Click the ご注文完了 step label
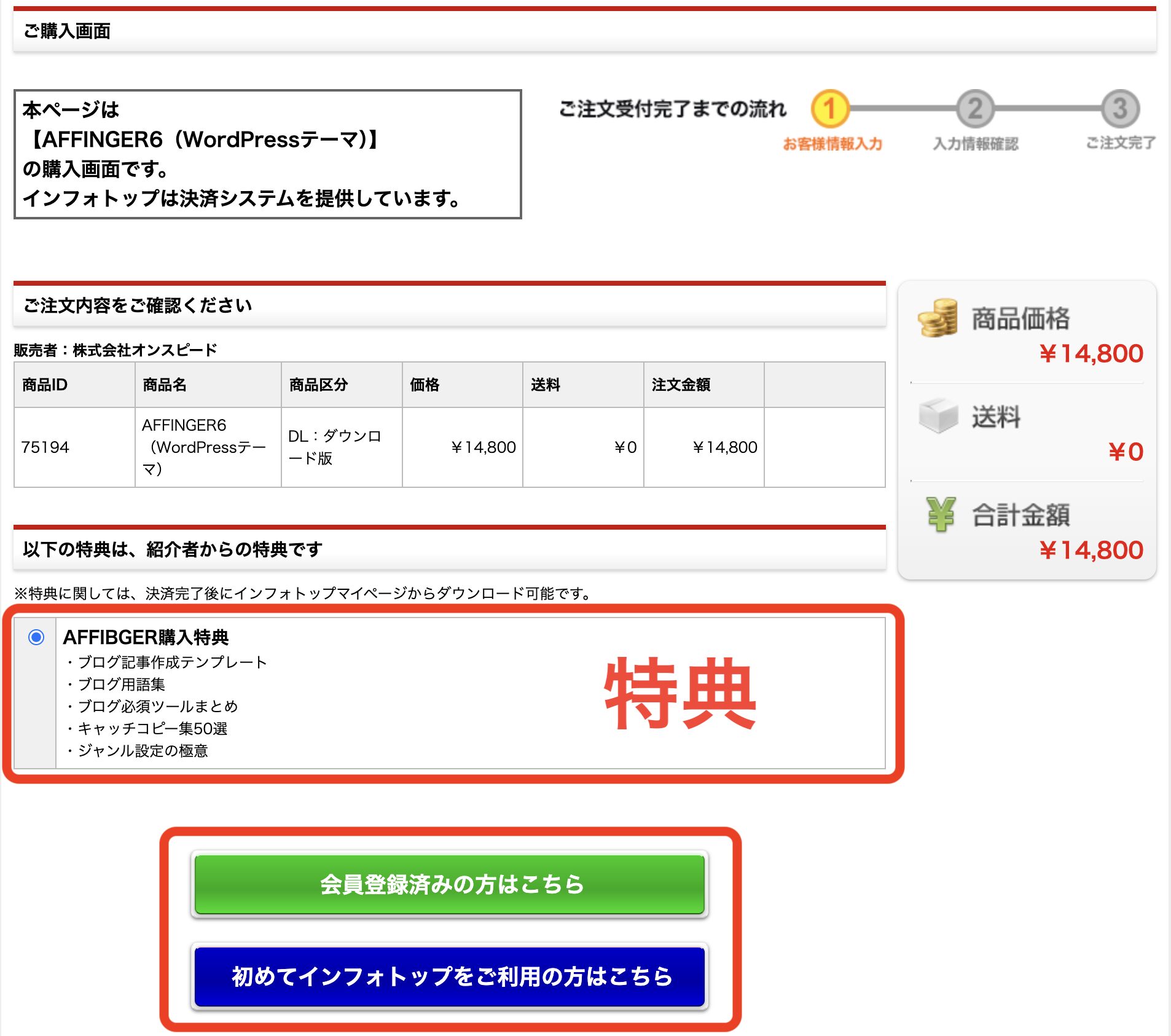Image resolution: width=1171 pixels, height=1036 pixels. pos(1121,143)
